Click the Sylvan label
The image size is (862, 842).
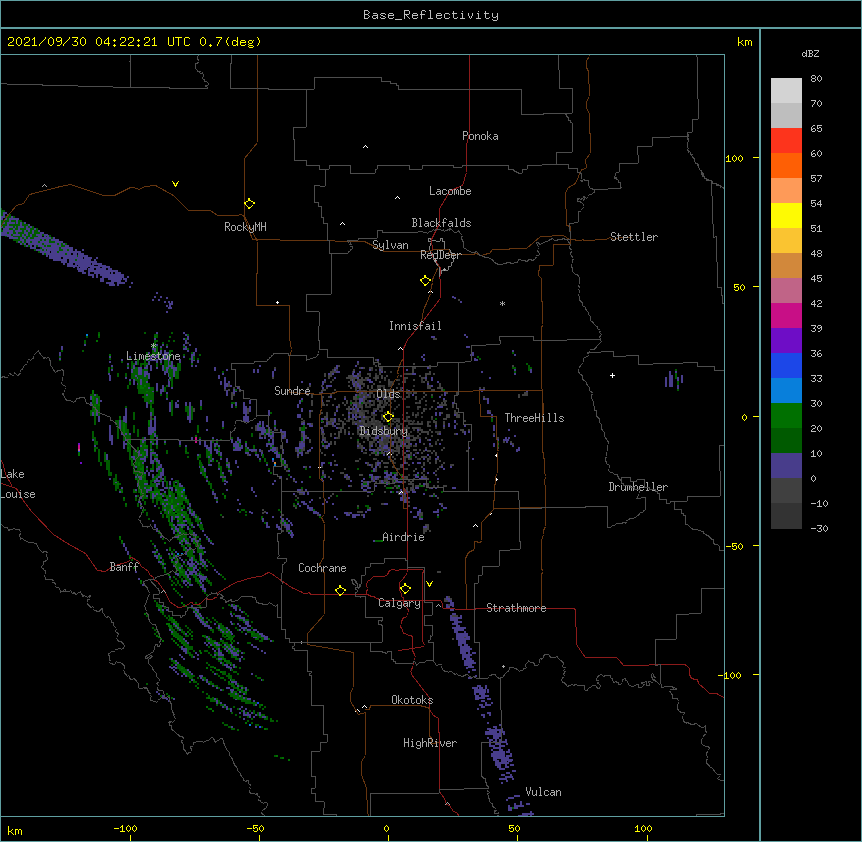[x=390, y=245]
